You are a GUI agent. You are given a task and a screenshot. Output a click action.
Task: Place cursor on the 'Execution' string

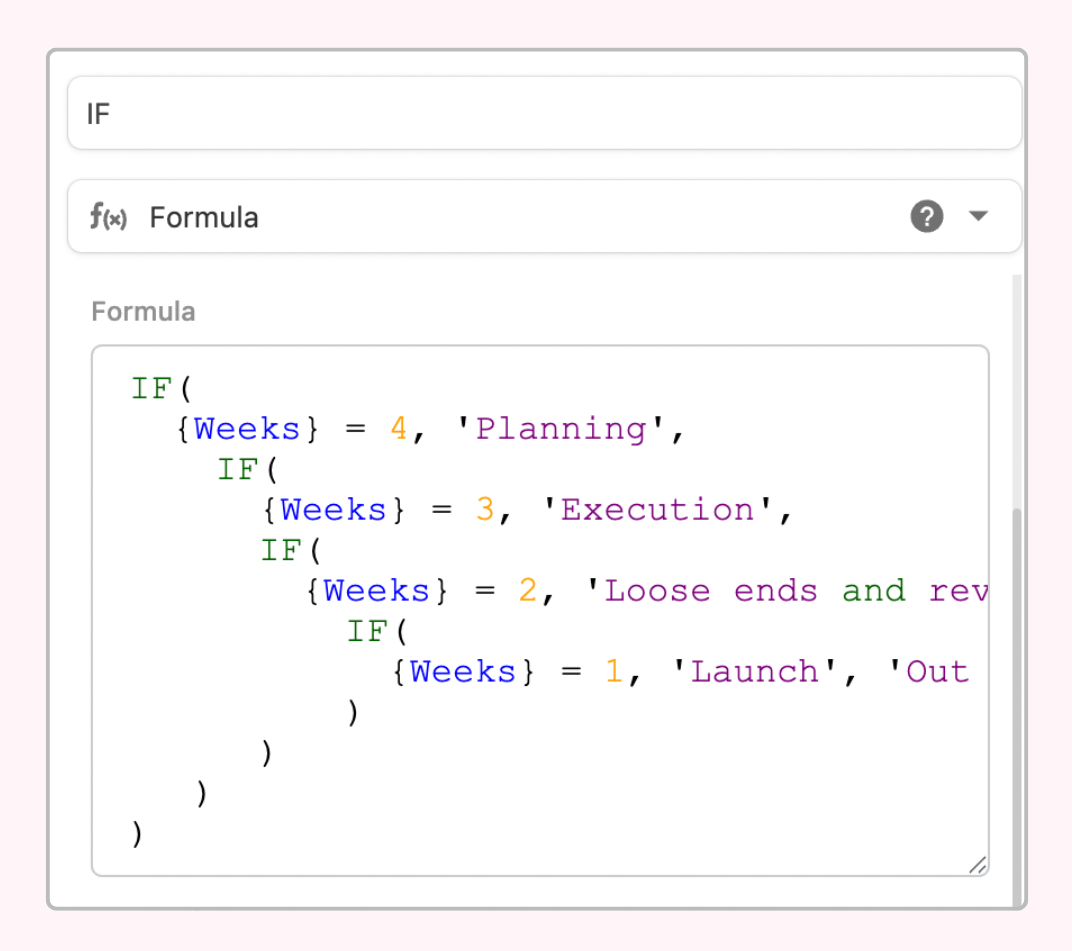pos(657,510)
